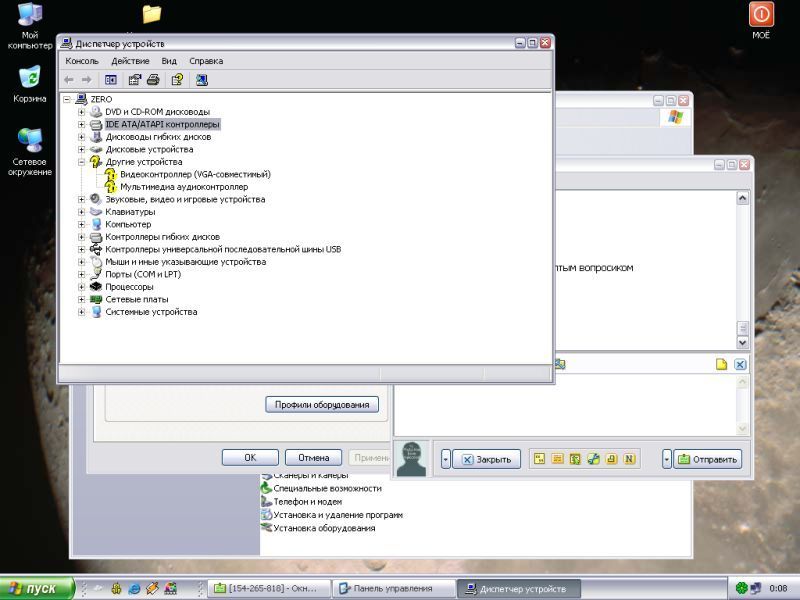The width and height of the screenshot is (800, 600).
Task: Click the 'N' icon in chat toolbar
Action: [629, 459]
